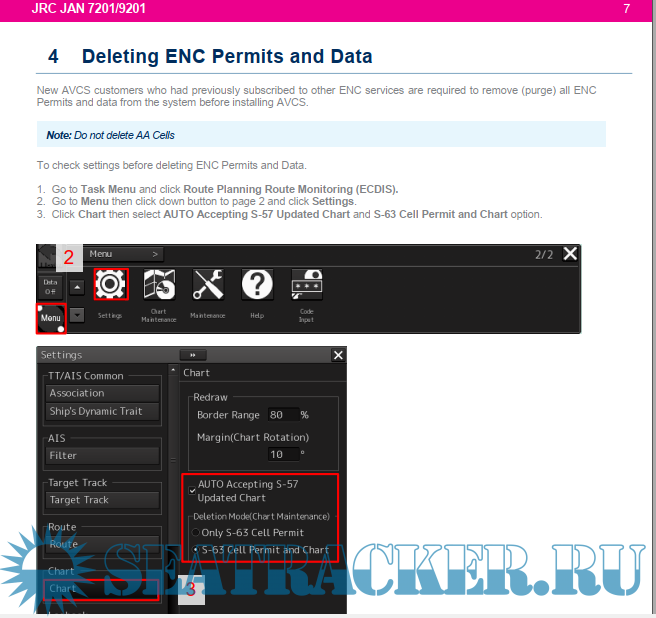Click the Margin Chart Rotation value field

click(x=282, y=454)
